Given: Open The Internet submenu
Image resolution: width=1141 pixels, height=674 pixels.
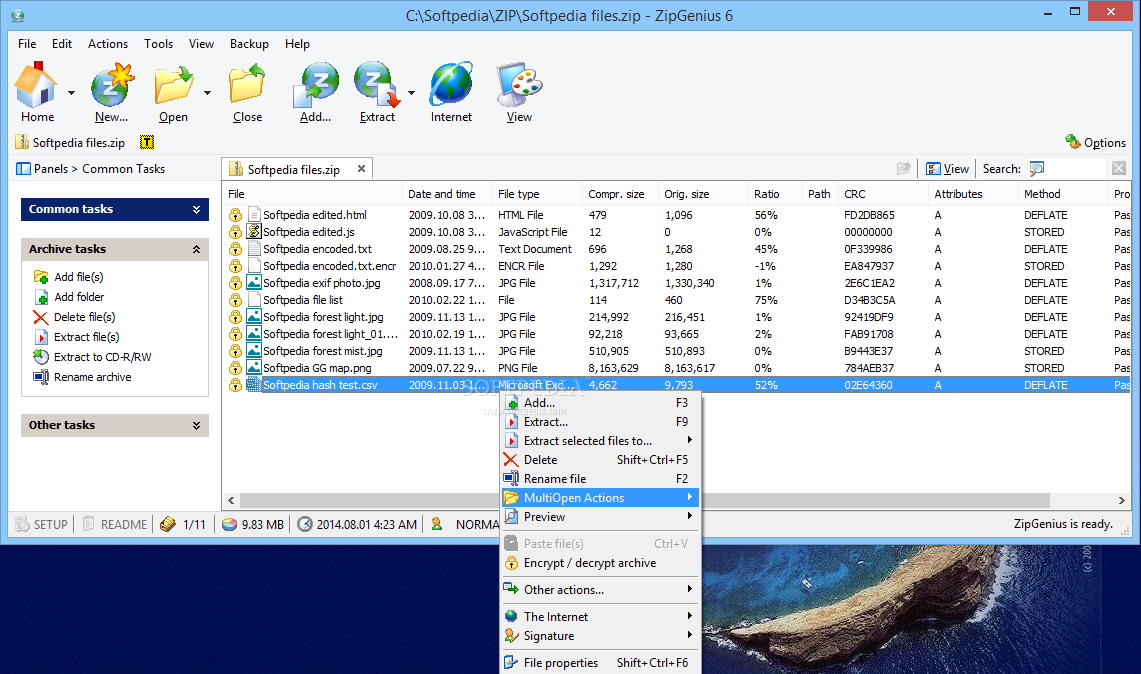Looking at the screenshot, I should pos(600,616).
